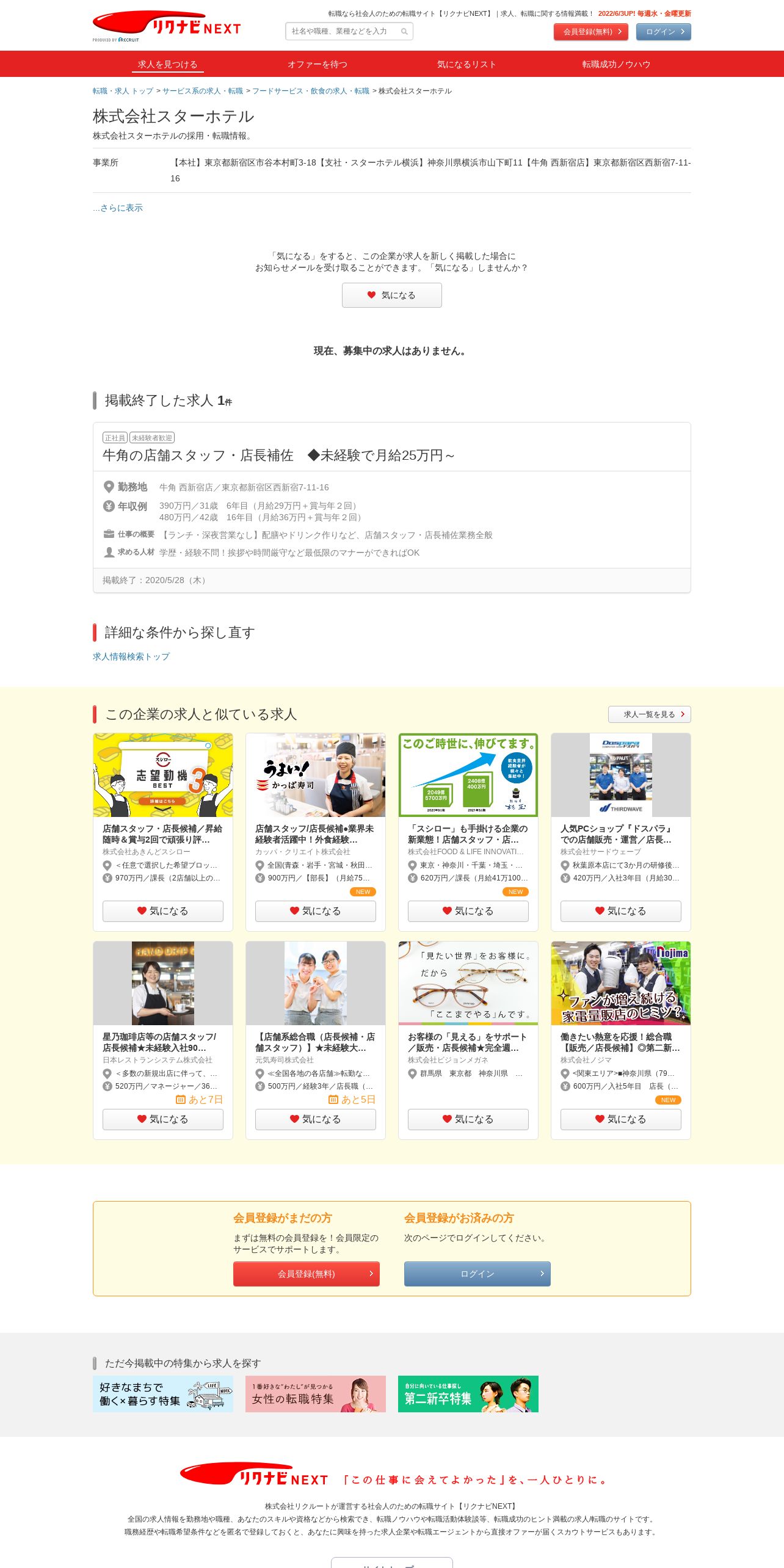The image size is (784, 1568).
Task: Favorite the 日本レストランシステム job with 気になる
Action: 163,1119
